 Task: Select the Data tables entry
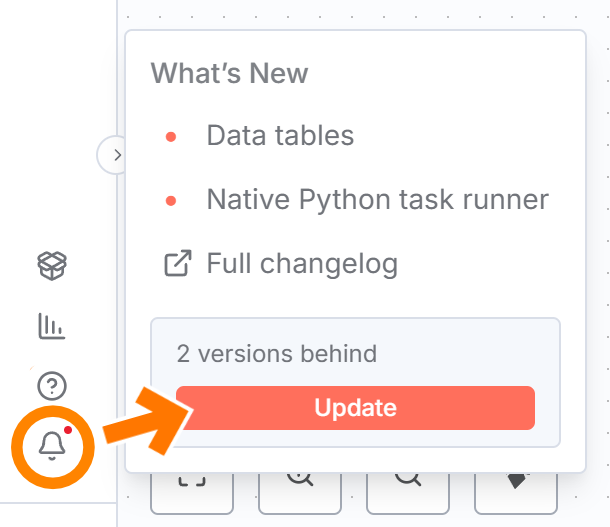pyautogui.click(x=280, y=135)
